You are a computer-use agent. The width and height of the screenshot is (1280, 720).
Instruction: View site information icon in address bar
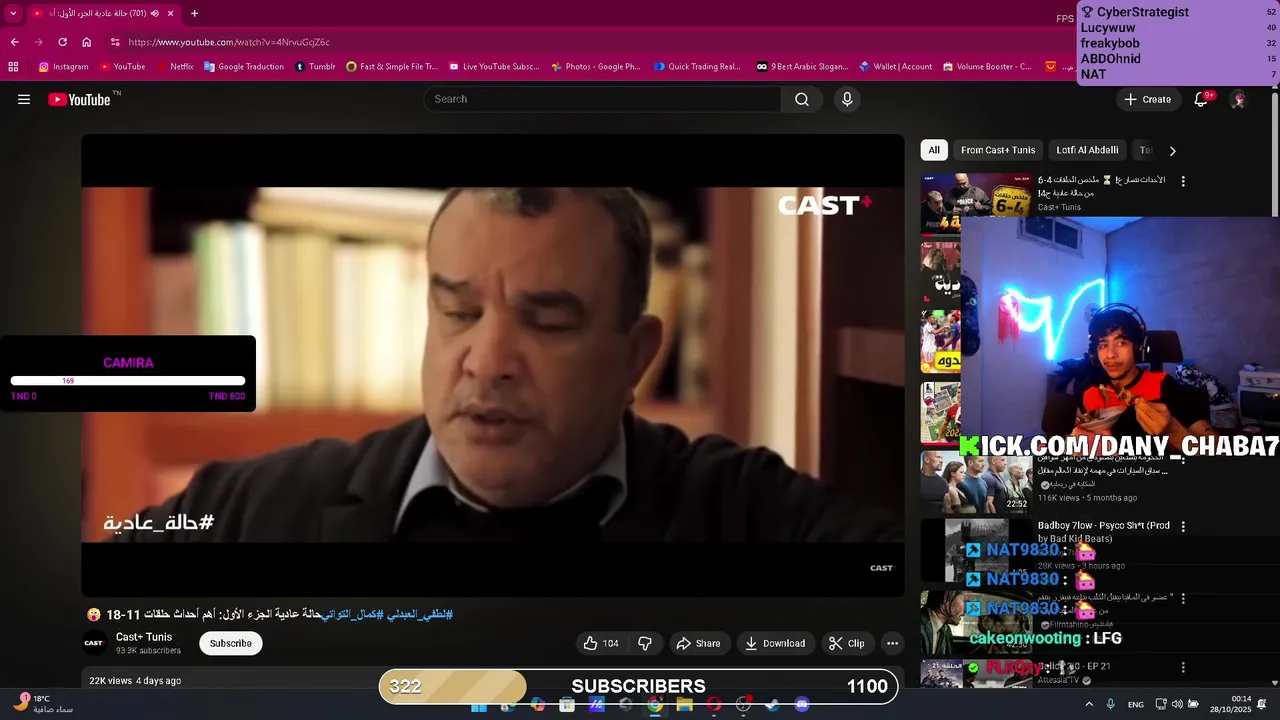(115, 42)
